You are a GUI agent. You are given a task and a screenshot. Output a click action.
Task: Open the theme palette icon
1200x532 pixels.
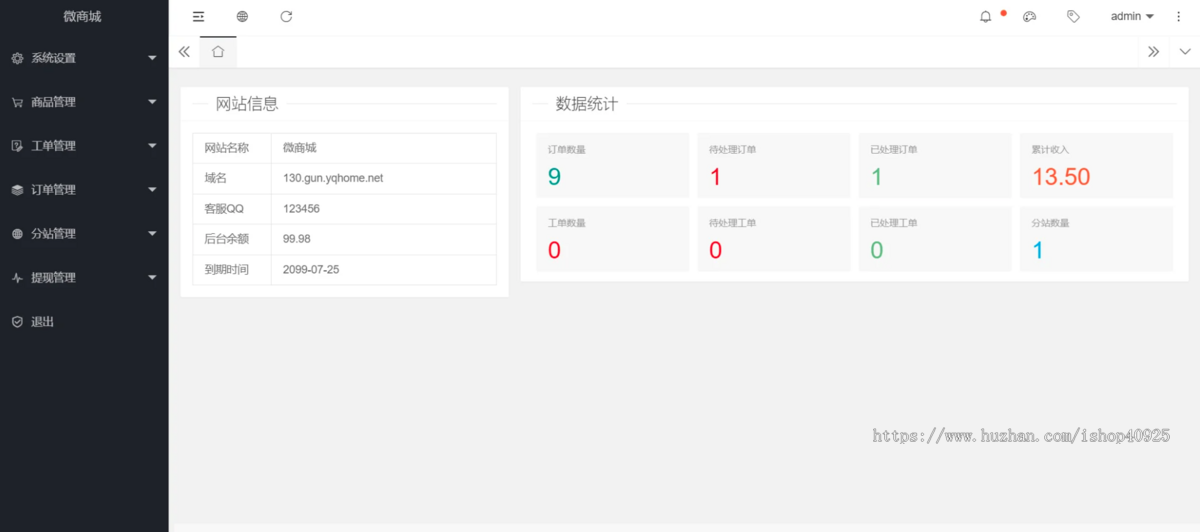point(1030,17)
